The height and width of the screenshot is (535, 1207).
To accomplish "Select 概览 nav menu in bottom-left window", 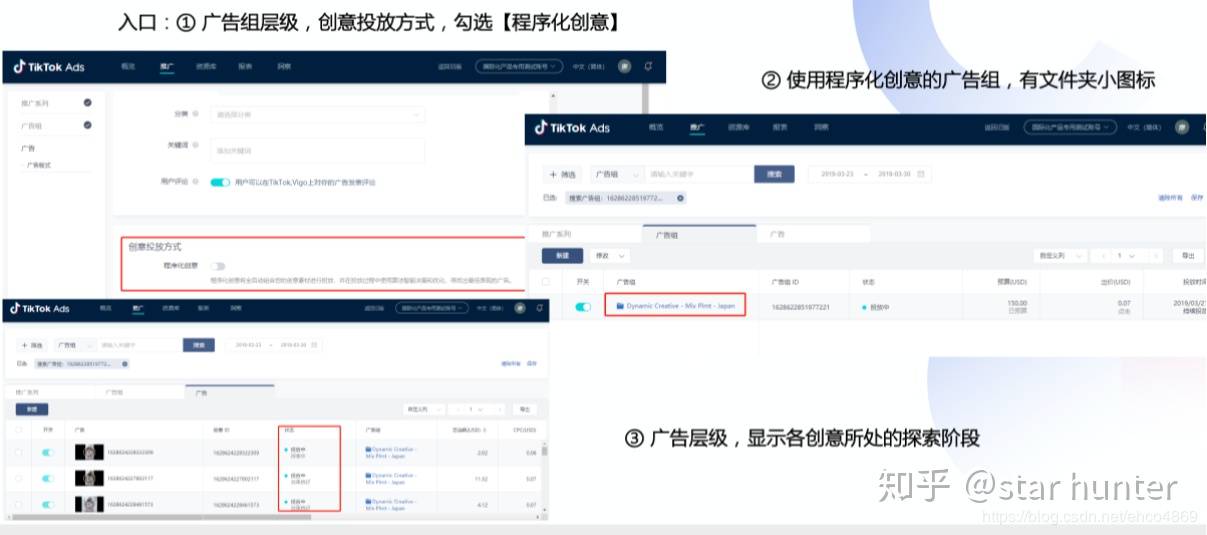I will click(105, 308).
